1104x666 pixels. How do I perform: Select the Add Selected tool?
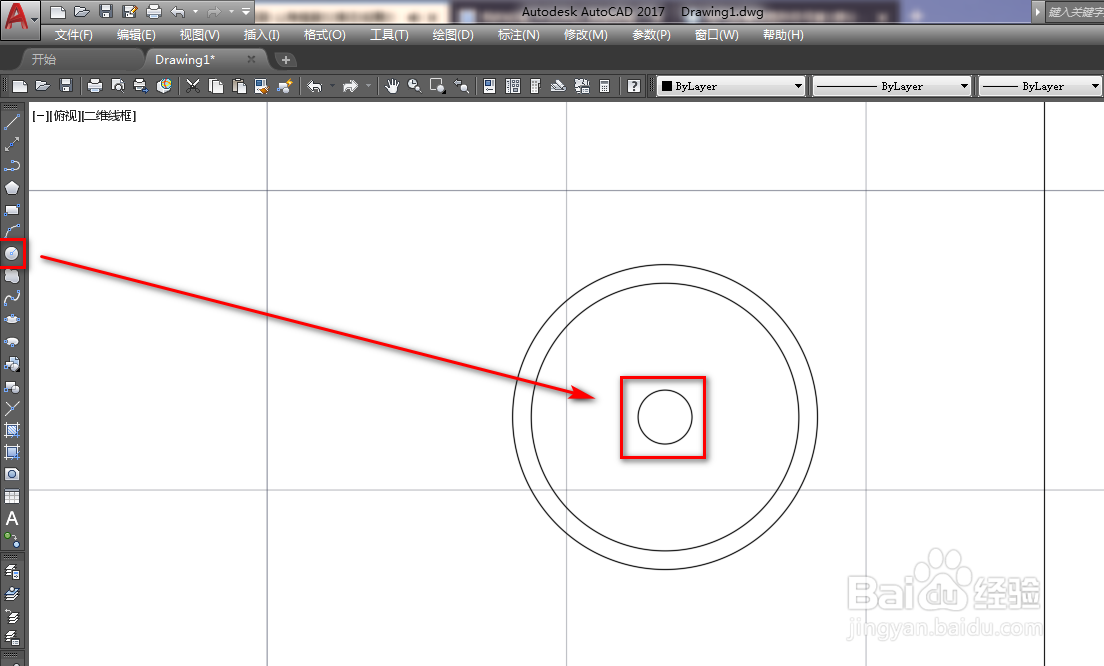12,541
